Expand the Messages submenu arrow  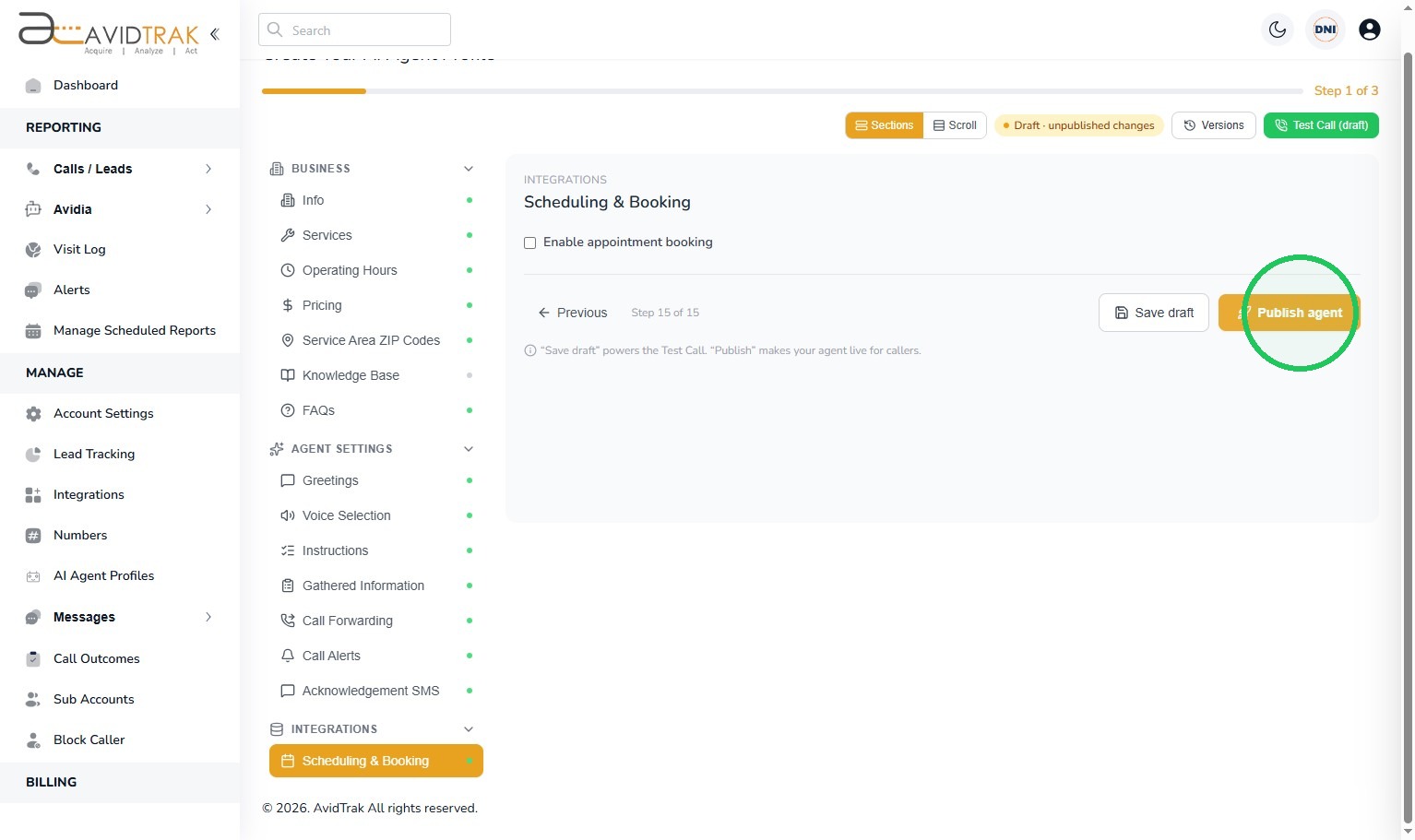tap(208, 617)
